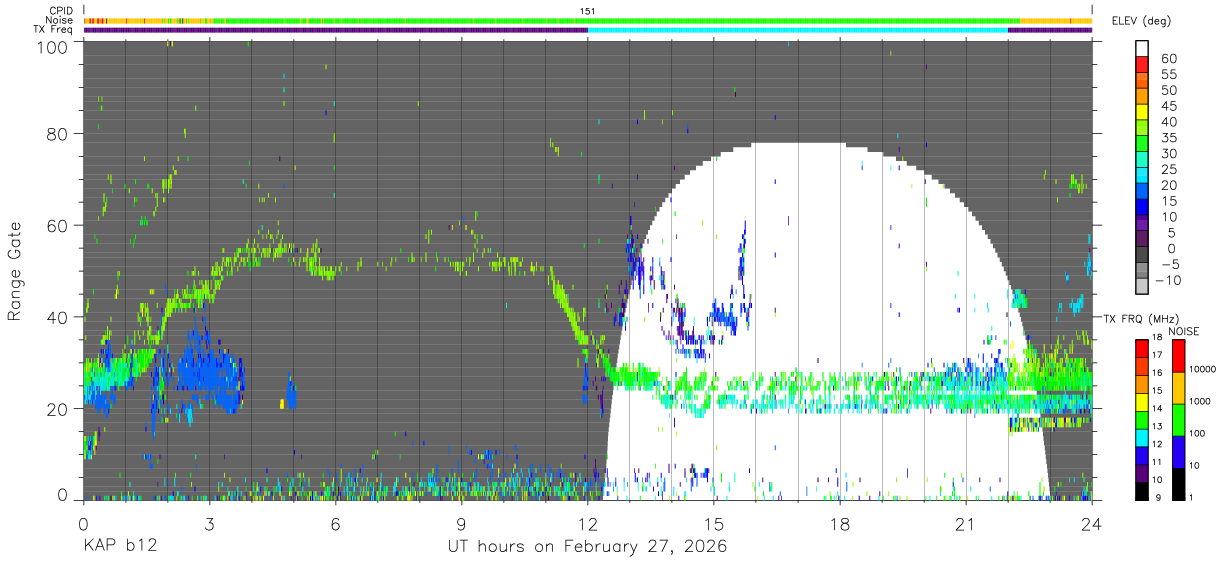Image resolution: width=1228 pixels, height=567 pixels.
Task: Click the 6 hour tick on UT axis
Action: pyautogui.click(x=336, y=522)
